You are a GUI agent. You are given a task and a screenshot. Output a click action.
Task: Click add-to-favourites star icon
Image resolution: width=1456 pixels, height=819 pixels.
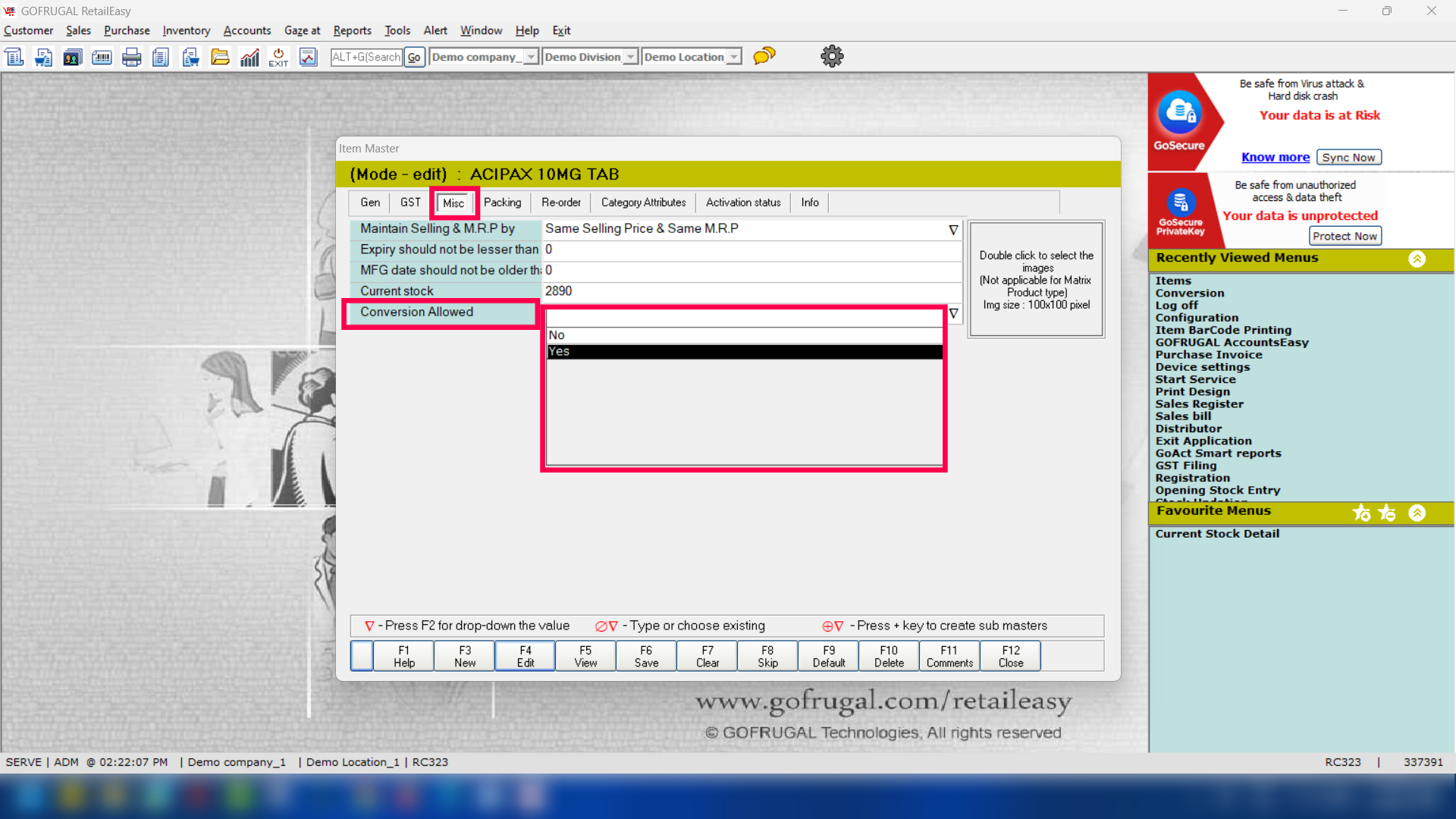click(1362, 513)
